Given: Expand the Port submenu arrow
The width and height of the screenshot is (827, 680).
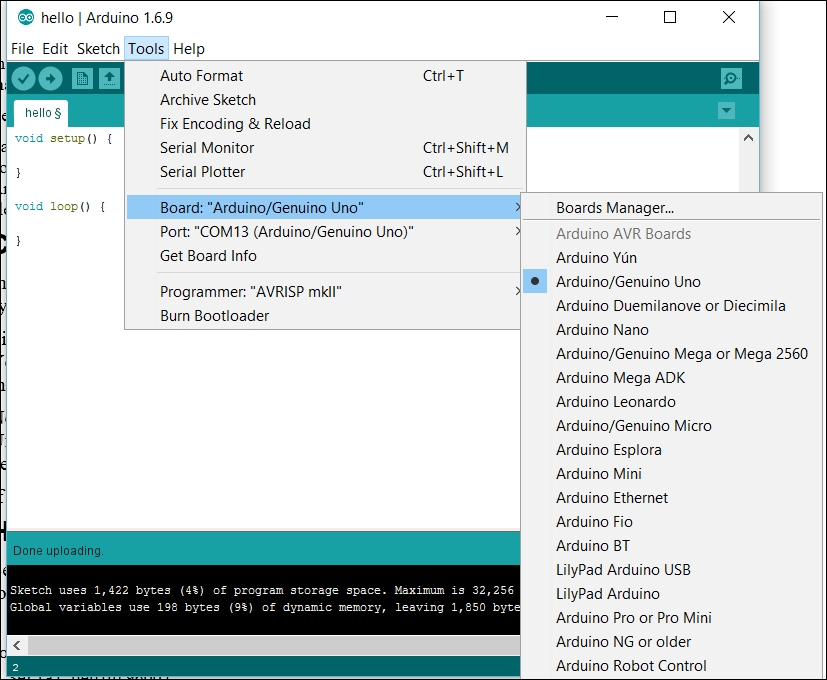Looking at the screenshot, I should [517, 231].
